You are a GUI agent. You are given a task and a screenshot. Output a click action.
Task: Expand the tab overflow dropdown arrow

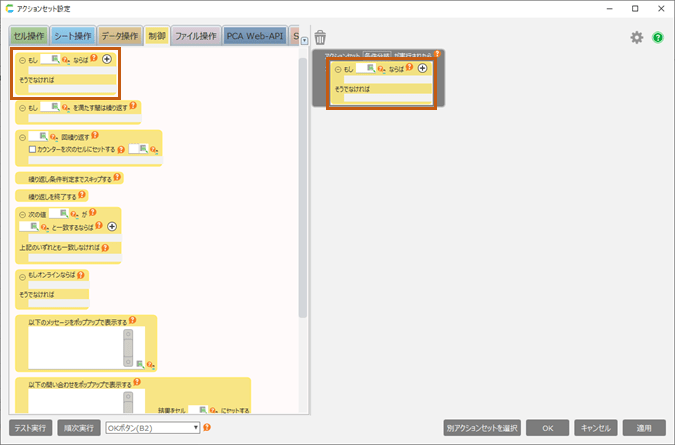(304, 41)
